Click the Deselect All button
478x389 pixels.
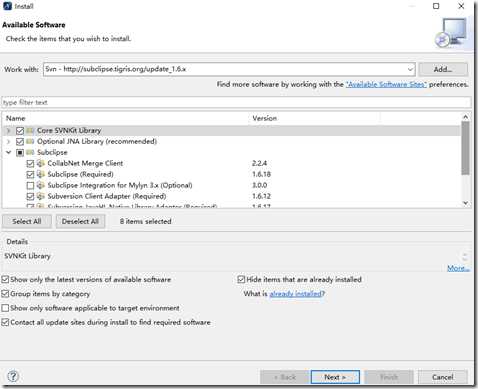(x=80, y=221)
